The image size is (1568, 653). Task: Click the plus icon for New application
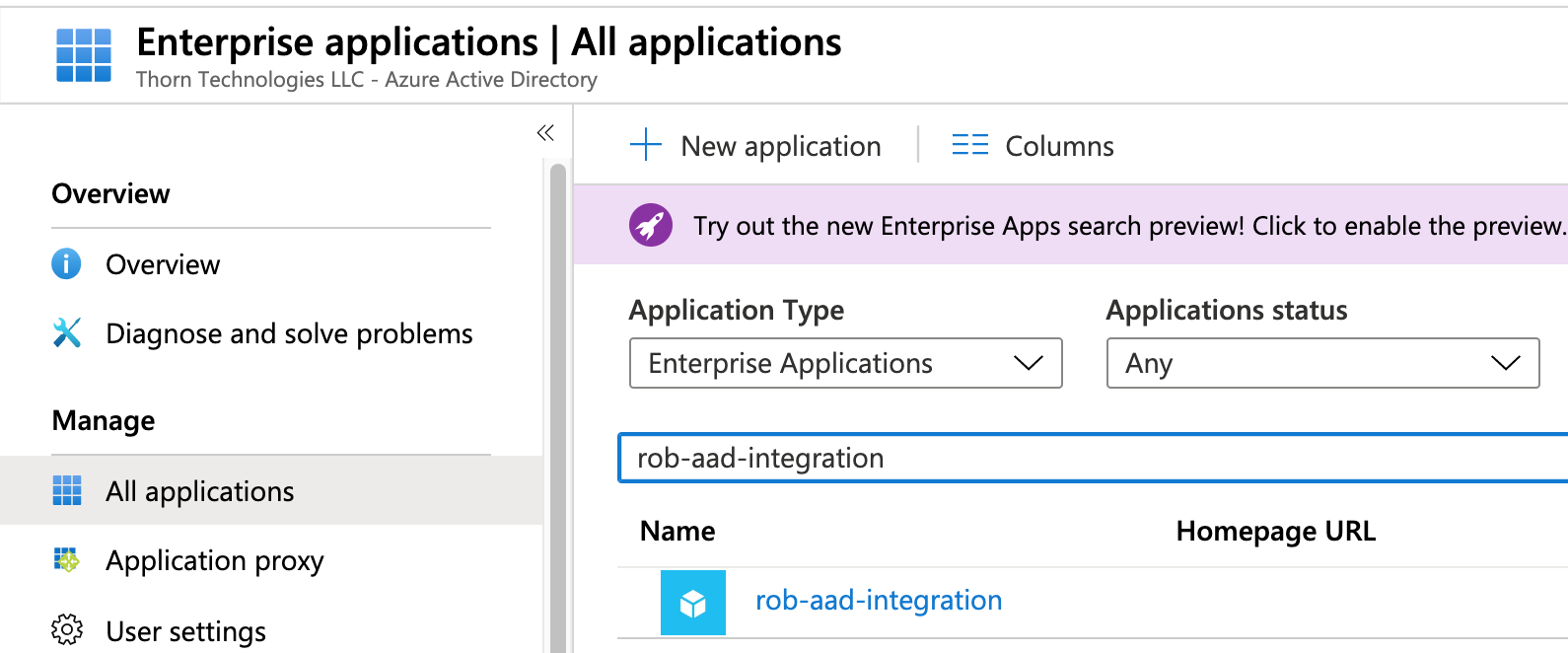click(x=646, y=144)
